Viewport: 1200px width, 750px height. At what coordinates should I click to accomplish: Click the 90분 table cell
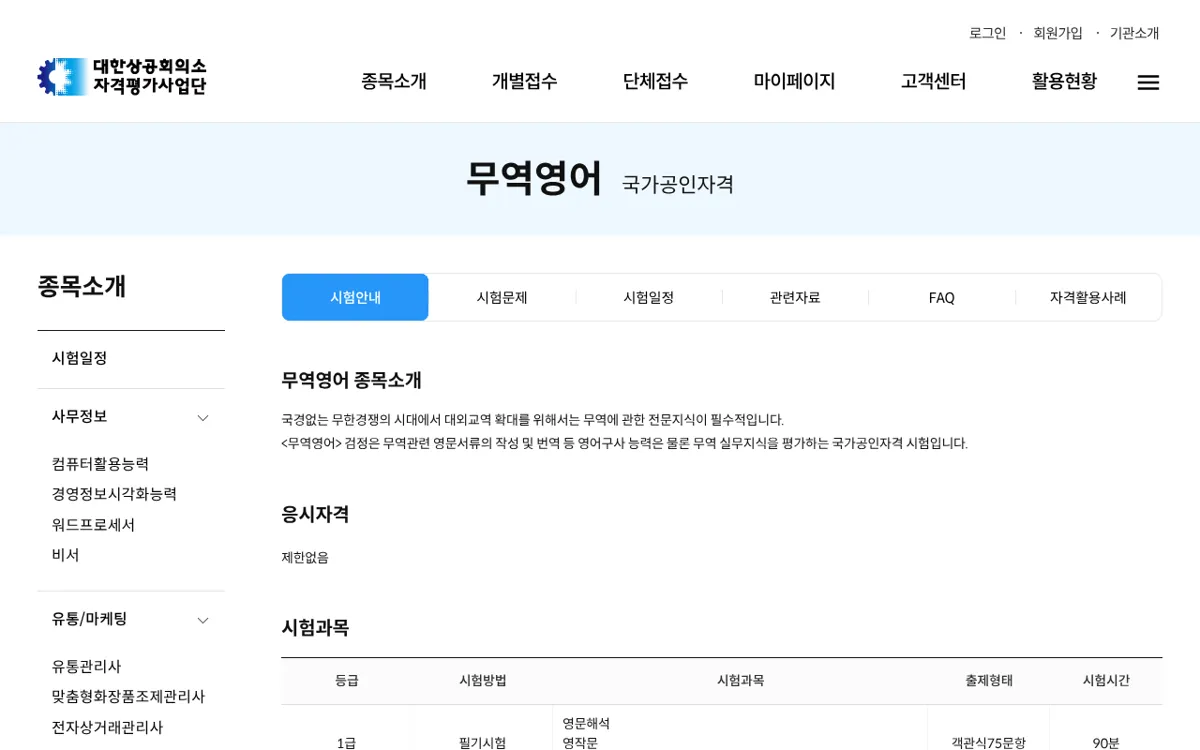pyautogui.click(x=1106, y=743)
